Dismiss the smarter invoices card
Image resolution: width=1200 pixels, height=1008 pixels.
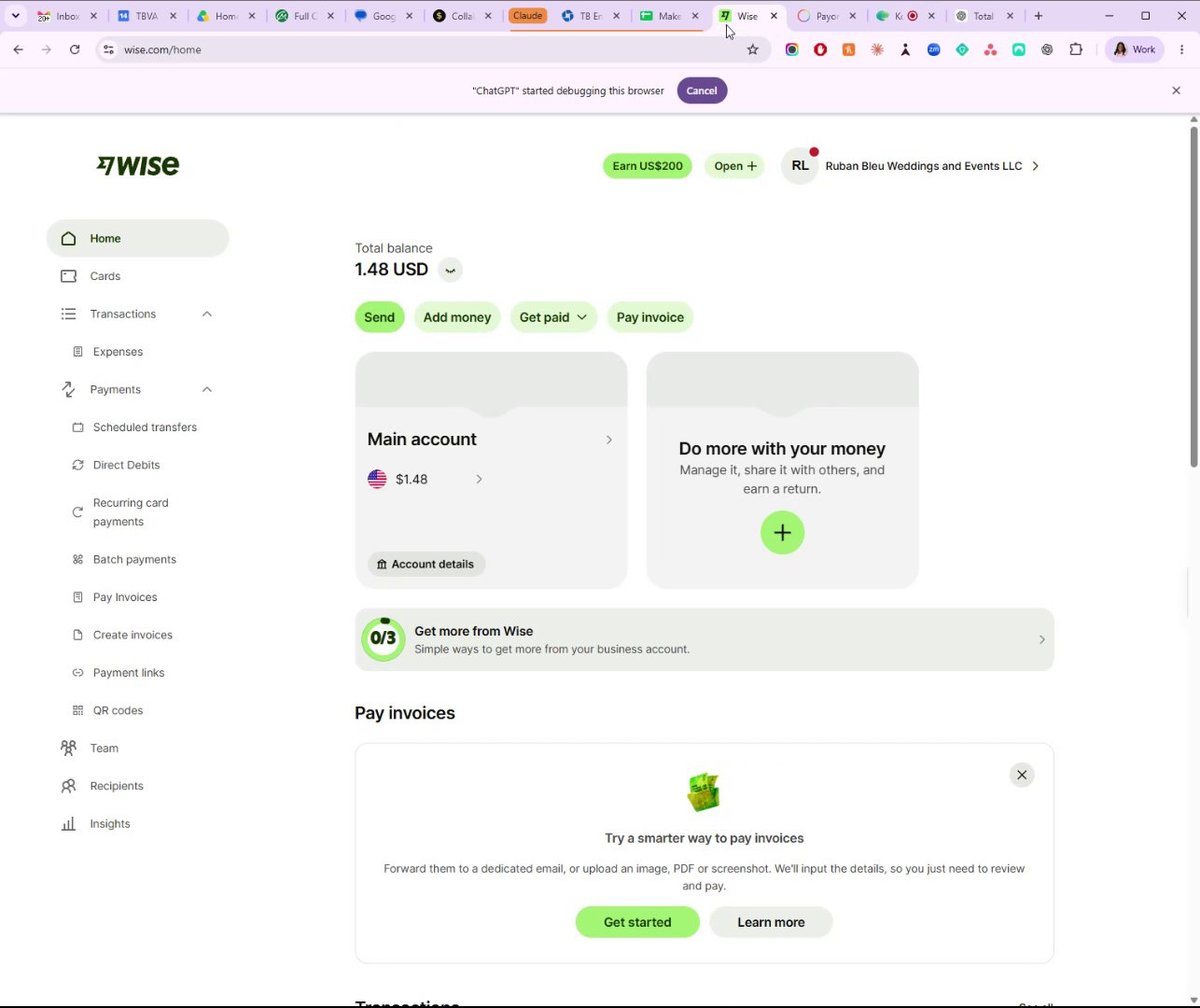pos(1022,775)
